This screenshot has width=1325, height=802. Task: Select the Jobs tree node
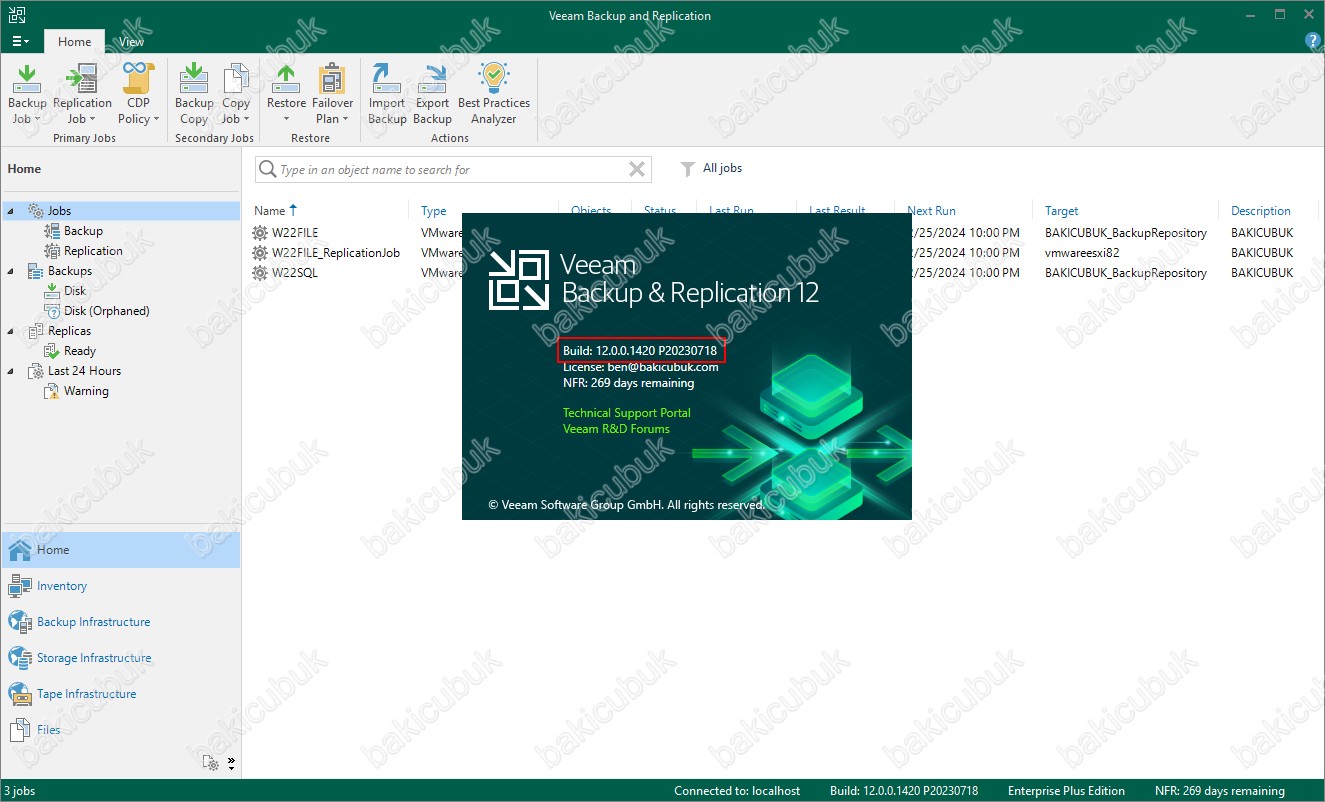pos(59,211)
